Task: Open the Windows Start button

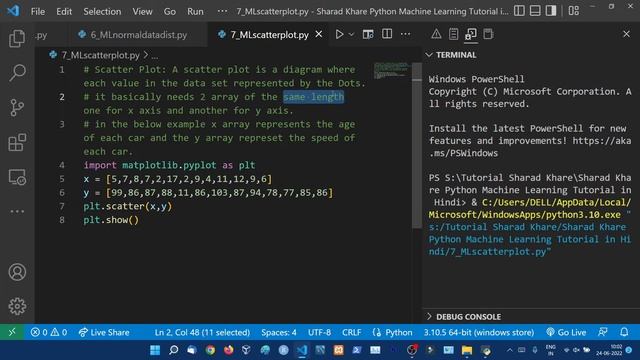Action: click(155, 350)
